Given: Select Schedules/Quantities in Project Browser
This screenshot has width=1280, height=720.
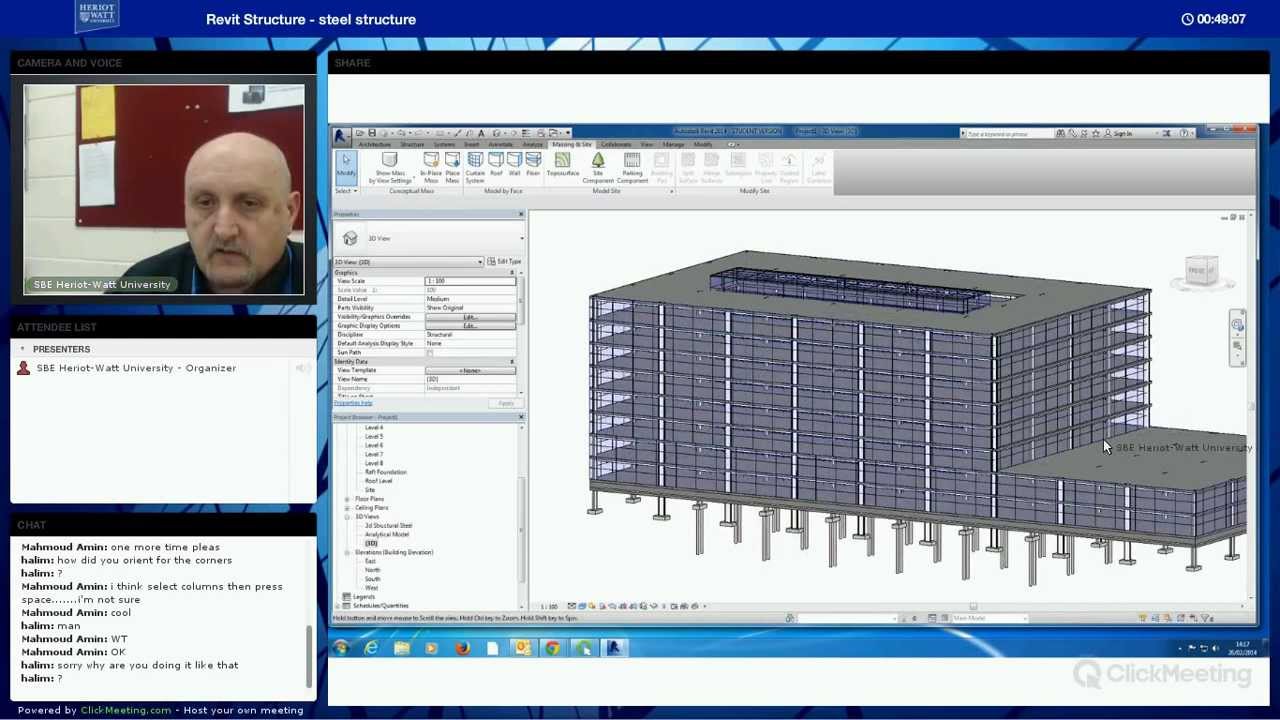Looking at the screenshot, I should 381,606.
